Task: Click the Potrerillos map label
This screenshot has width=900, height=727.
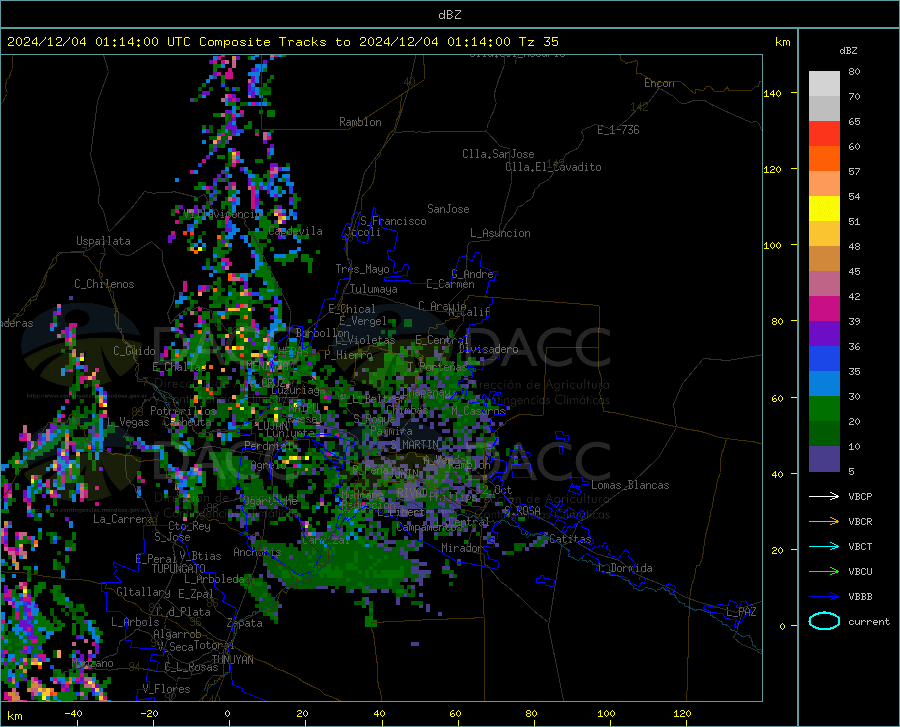Action: pos(183,411)
